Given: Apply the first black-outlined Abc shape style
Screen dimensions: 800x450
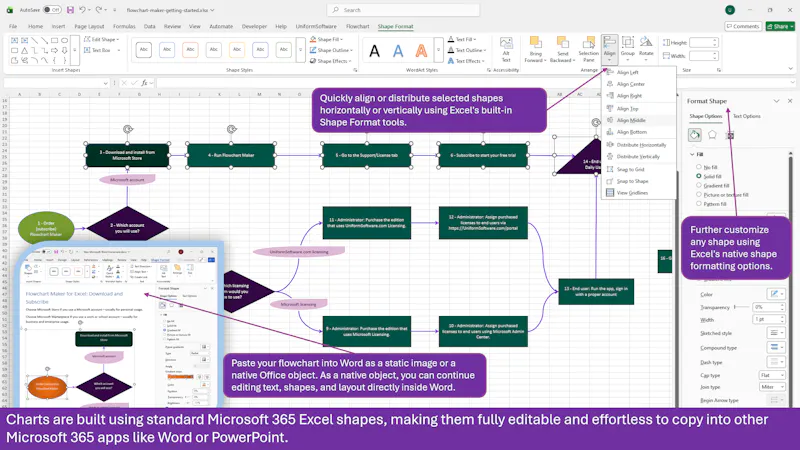Looking at the screenshot, I should [x=144, y=49].
